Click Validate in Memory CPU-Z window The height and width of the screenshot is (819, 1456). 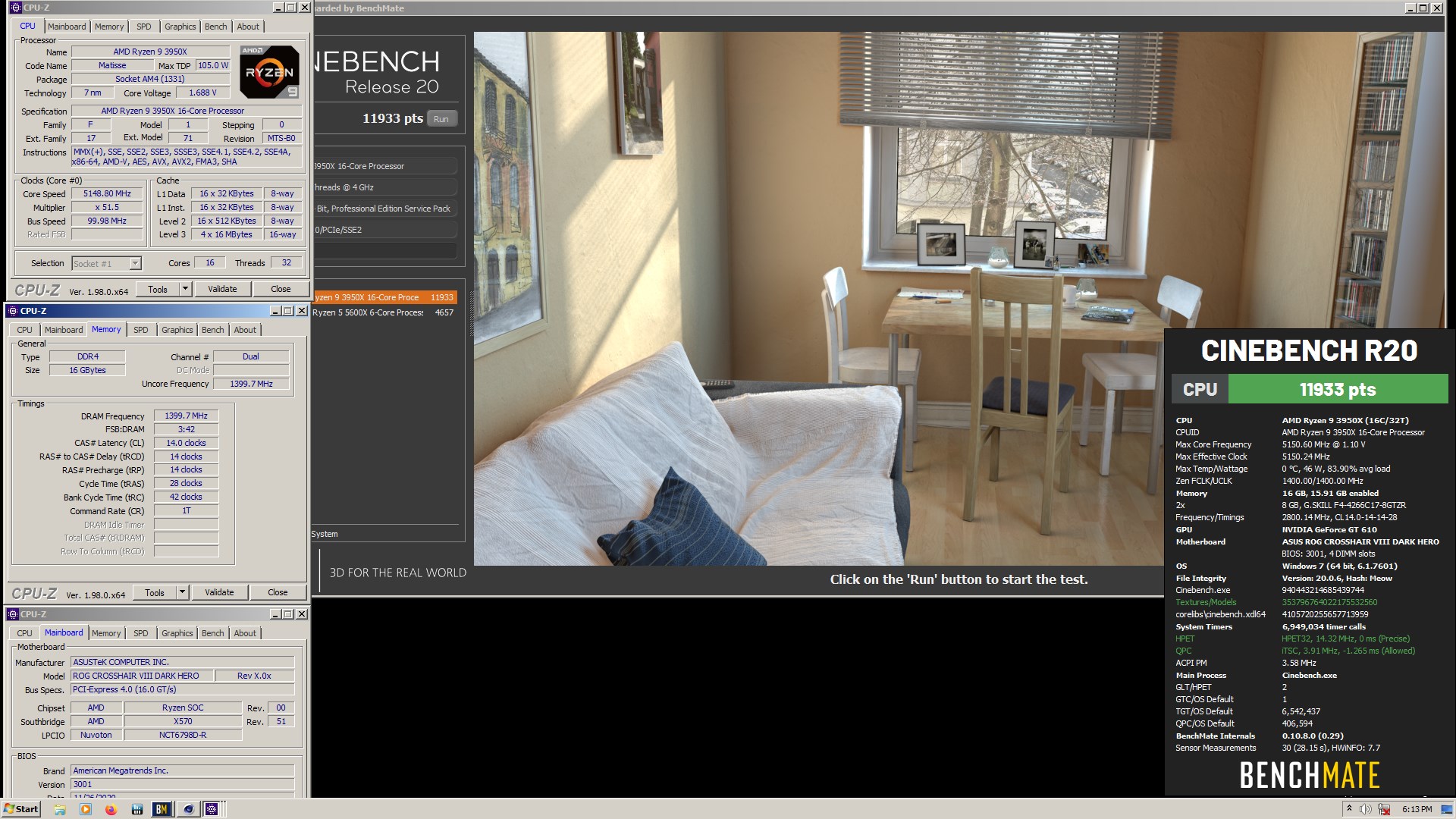(219, 592)
